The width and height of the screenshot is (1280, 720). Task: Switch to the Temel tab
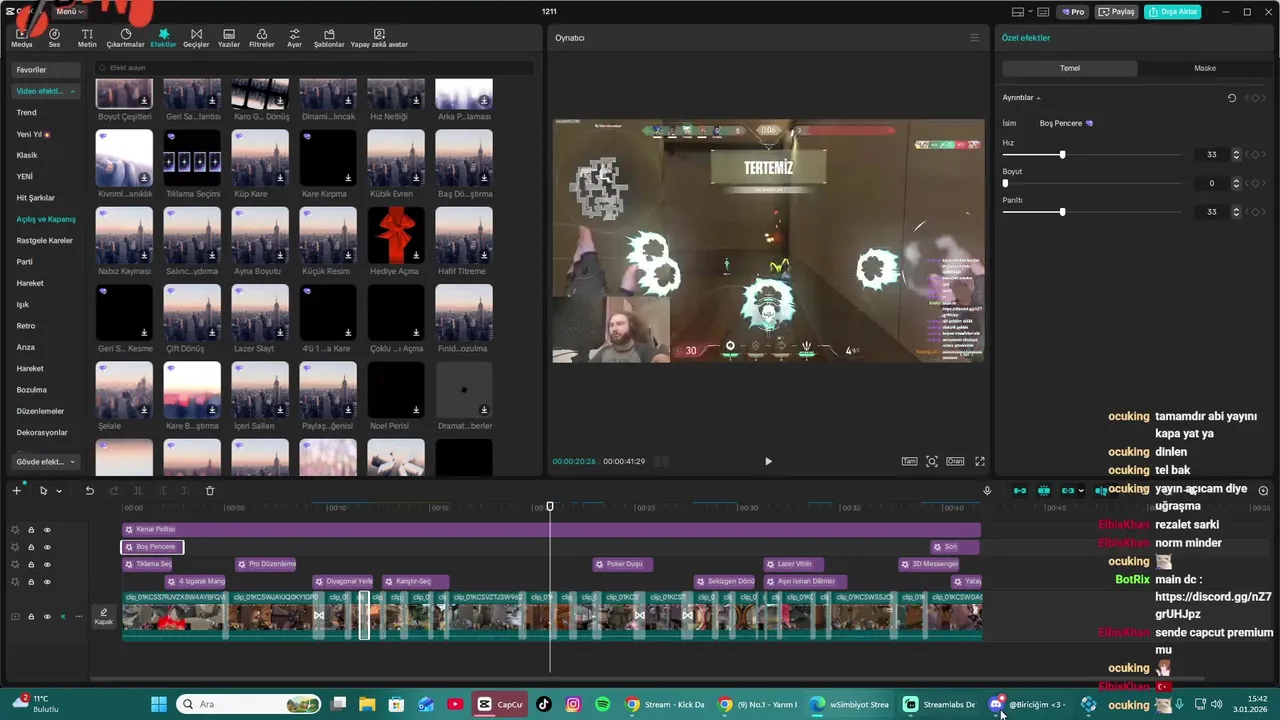[1070, 68]
